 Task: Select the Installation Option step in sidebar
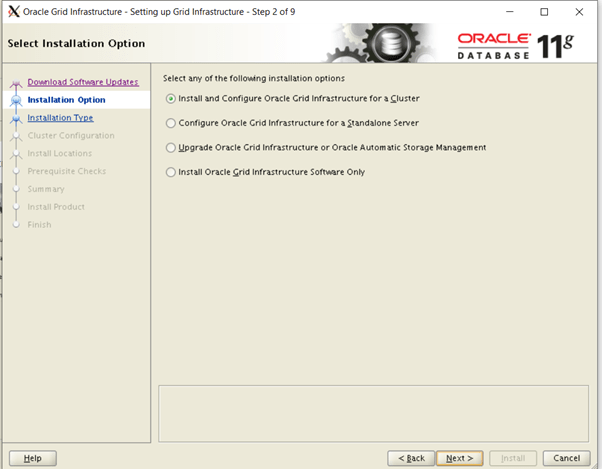click(x=66, y=100)
